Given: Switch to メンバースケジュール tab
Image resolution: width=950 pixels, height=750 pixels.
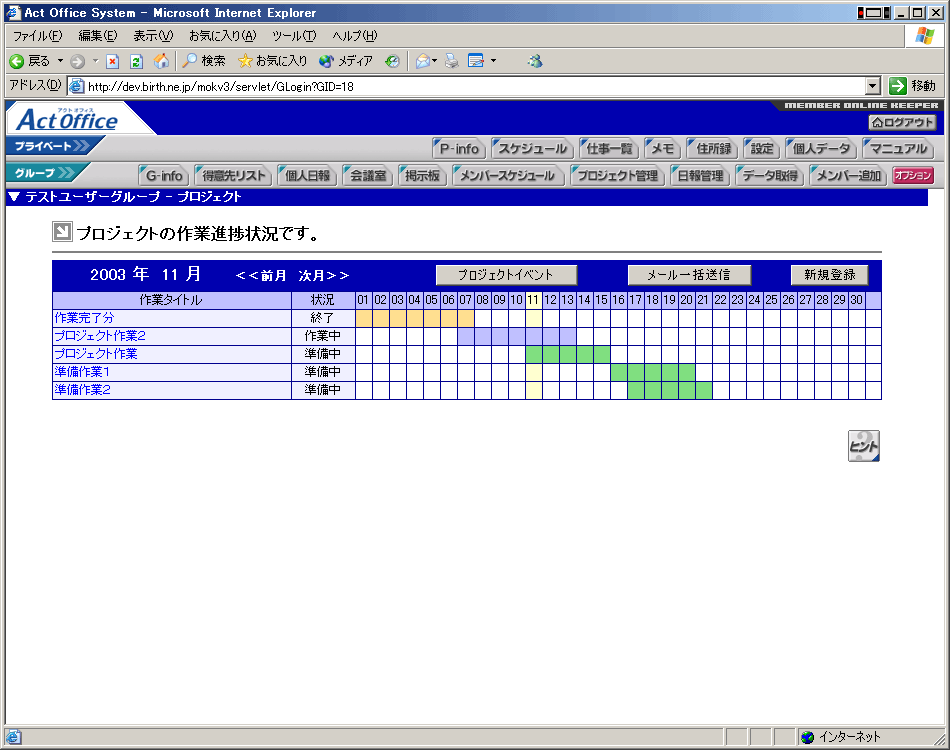Looking at the screenshot, I should (x=508, y=176).
